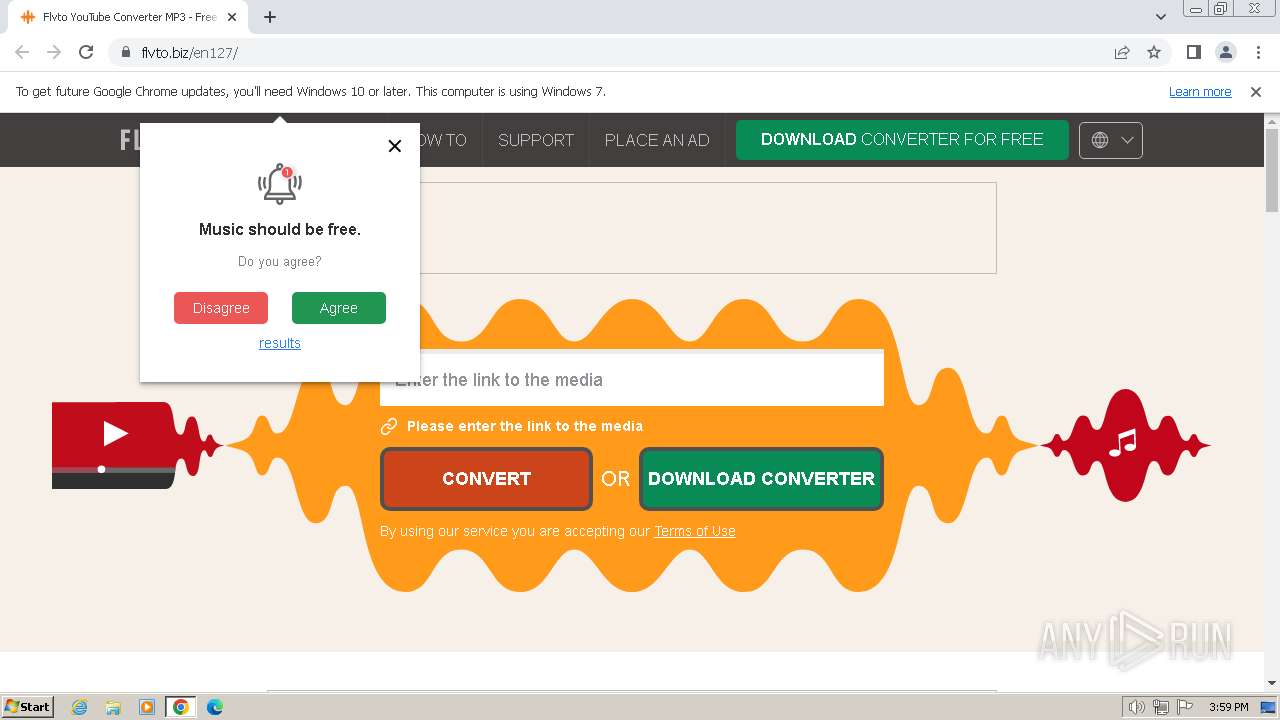Open the tab search chevron
Viewport: 1280px width, 720px height.
tap(1161, 17)
